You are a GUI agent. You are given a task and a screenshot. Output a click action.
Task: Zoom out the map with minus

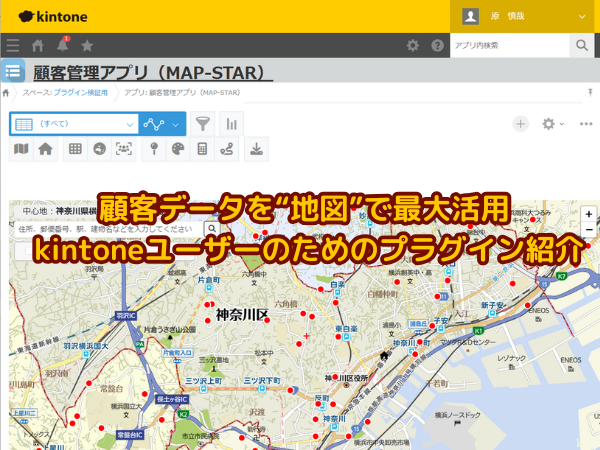coord(589,230)
